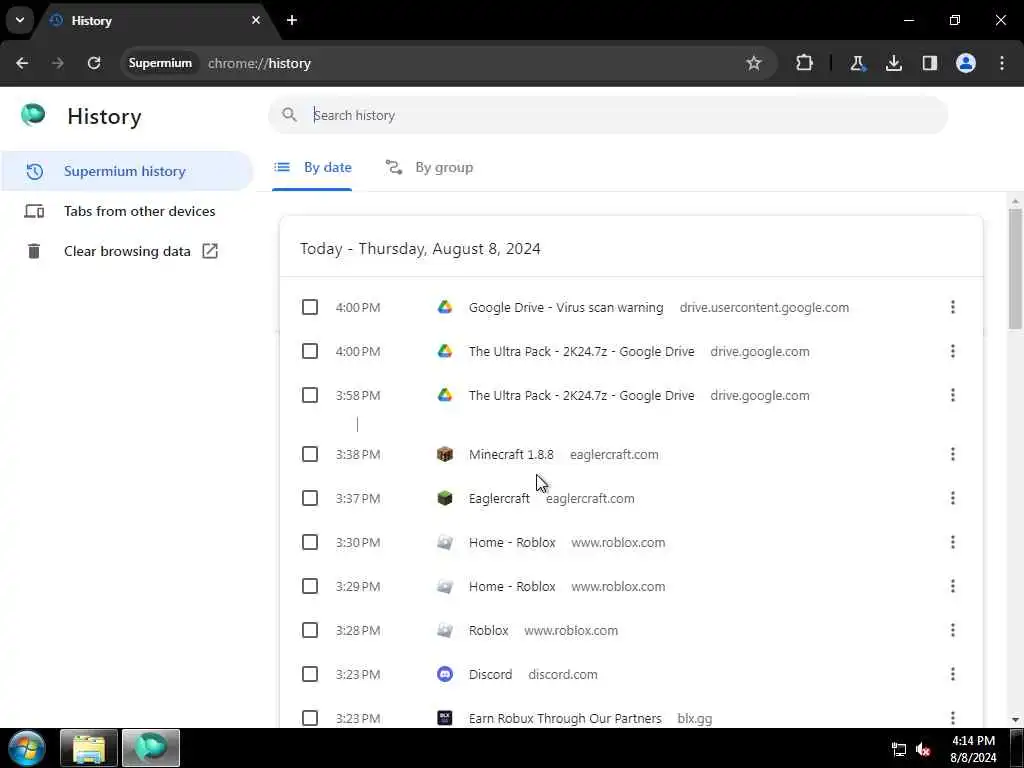Screen dimensions: 1024x768
Task: Click the chrome://history address bar
Action: (x=448, y=63)
